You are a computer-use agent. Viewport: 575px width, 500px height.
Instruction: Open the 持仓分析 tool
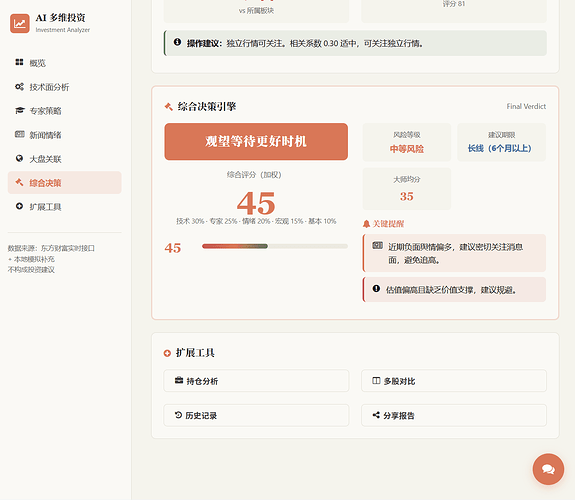tap(256, 381)
